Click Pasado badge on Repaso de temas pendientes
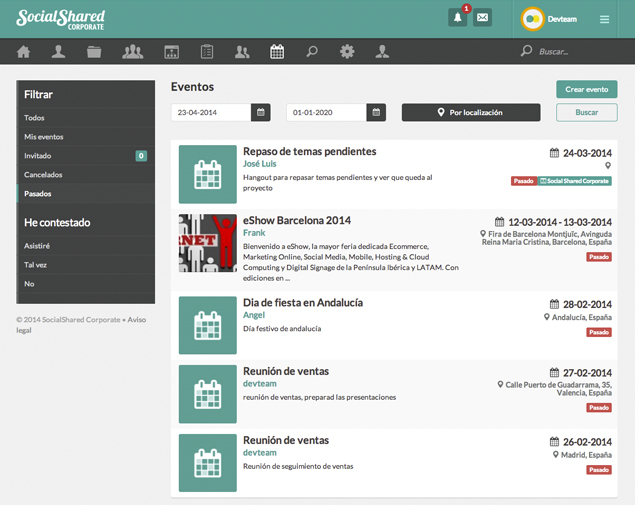Screen dimensions: 635x505 point(524,181)
